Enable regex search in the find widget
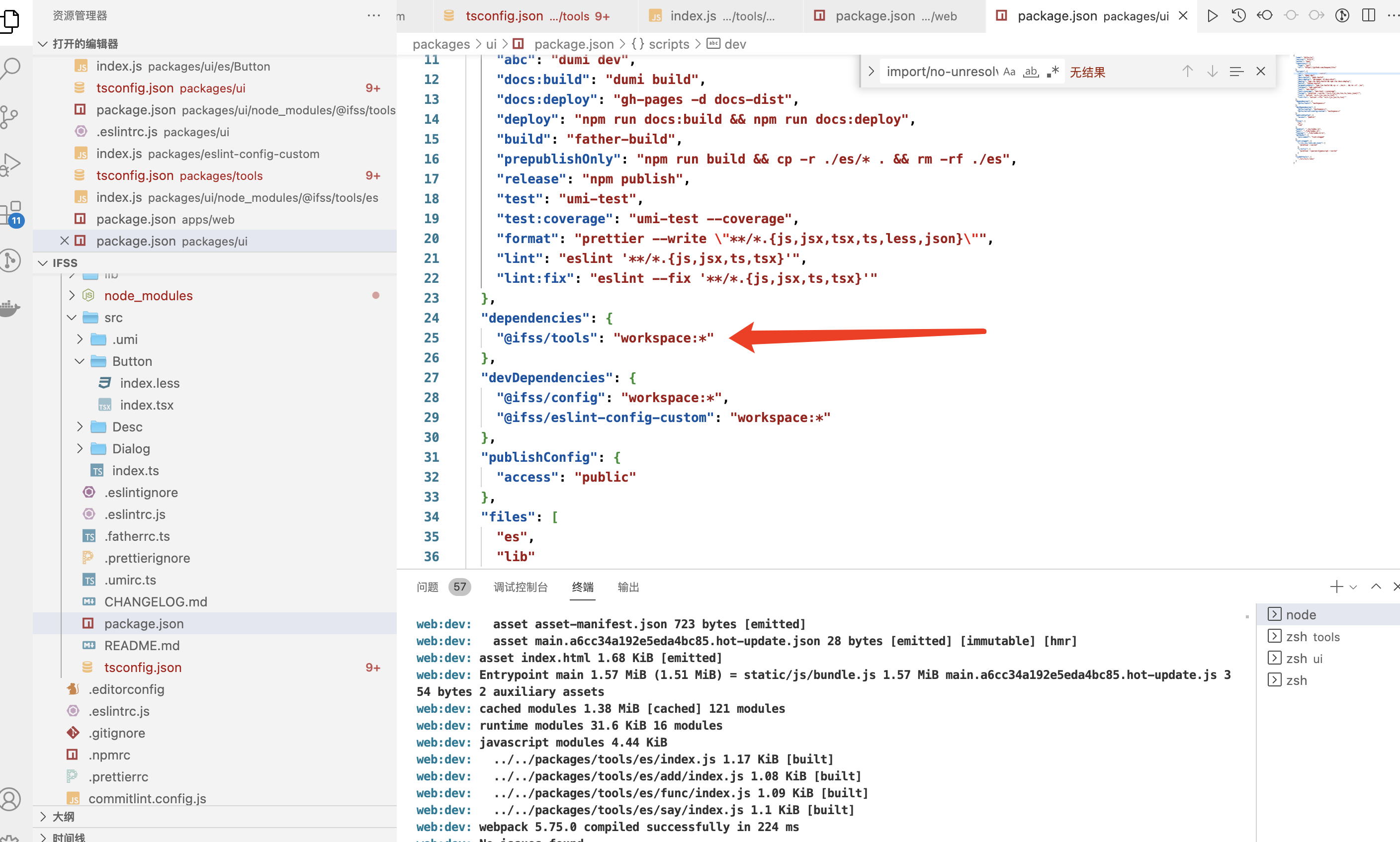Viewport: 1400px width, 842px height. click(x=1053, y=71)
